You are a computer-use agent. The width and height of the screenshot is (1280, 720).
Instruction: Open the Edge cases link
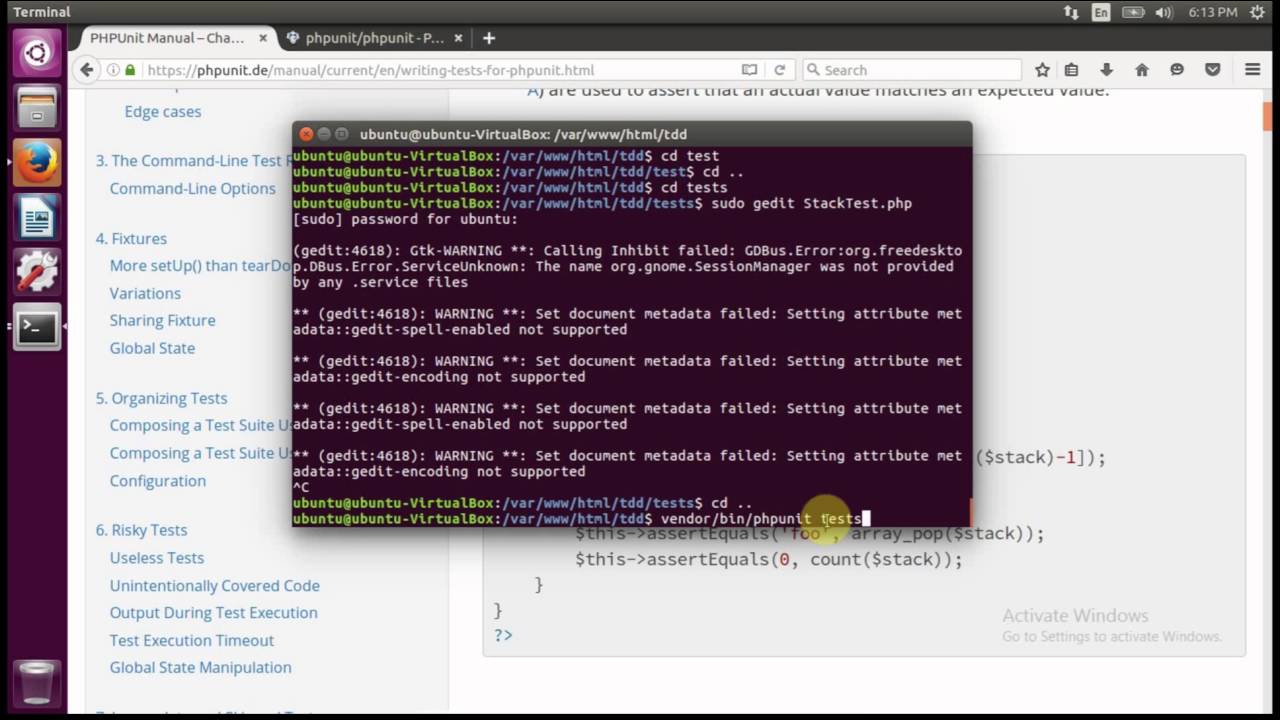(163, 111)
